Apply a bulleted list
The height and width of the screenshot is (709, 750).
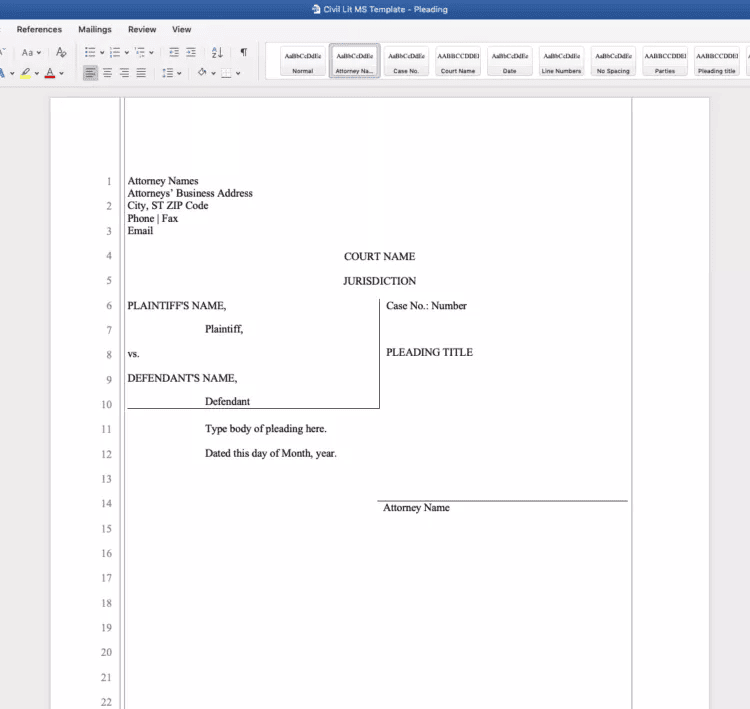click(90, 52)
